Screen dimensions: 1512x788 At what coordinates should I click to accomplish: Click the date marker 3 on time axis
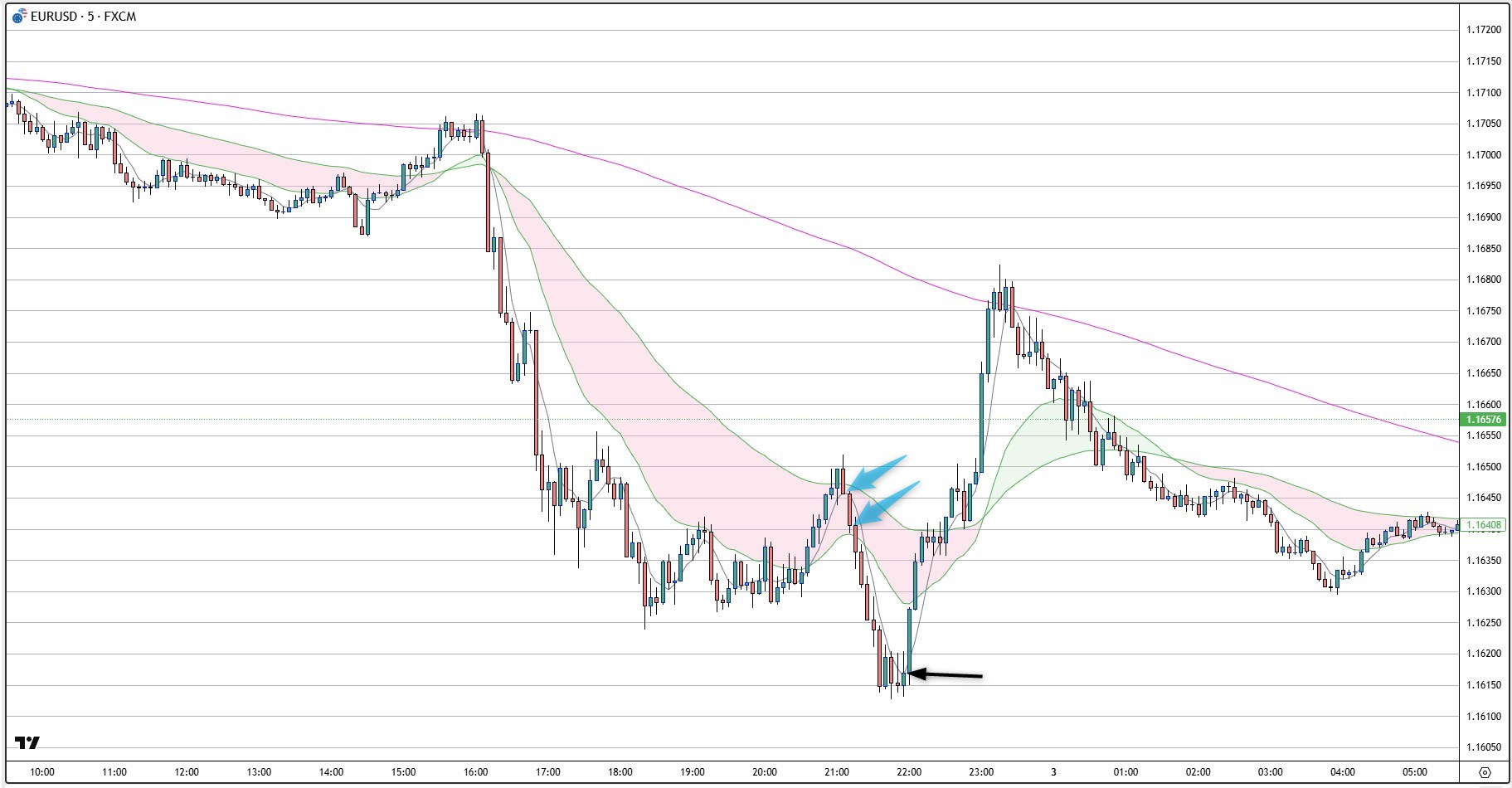point(1053,772)
